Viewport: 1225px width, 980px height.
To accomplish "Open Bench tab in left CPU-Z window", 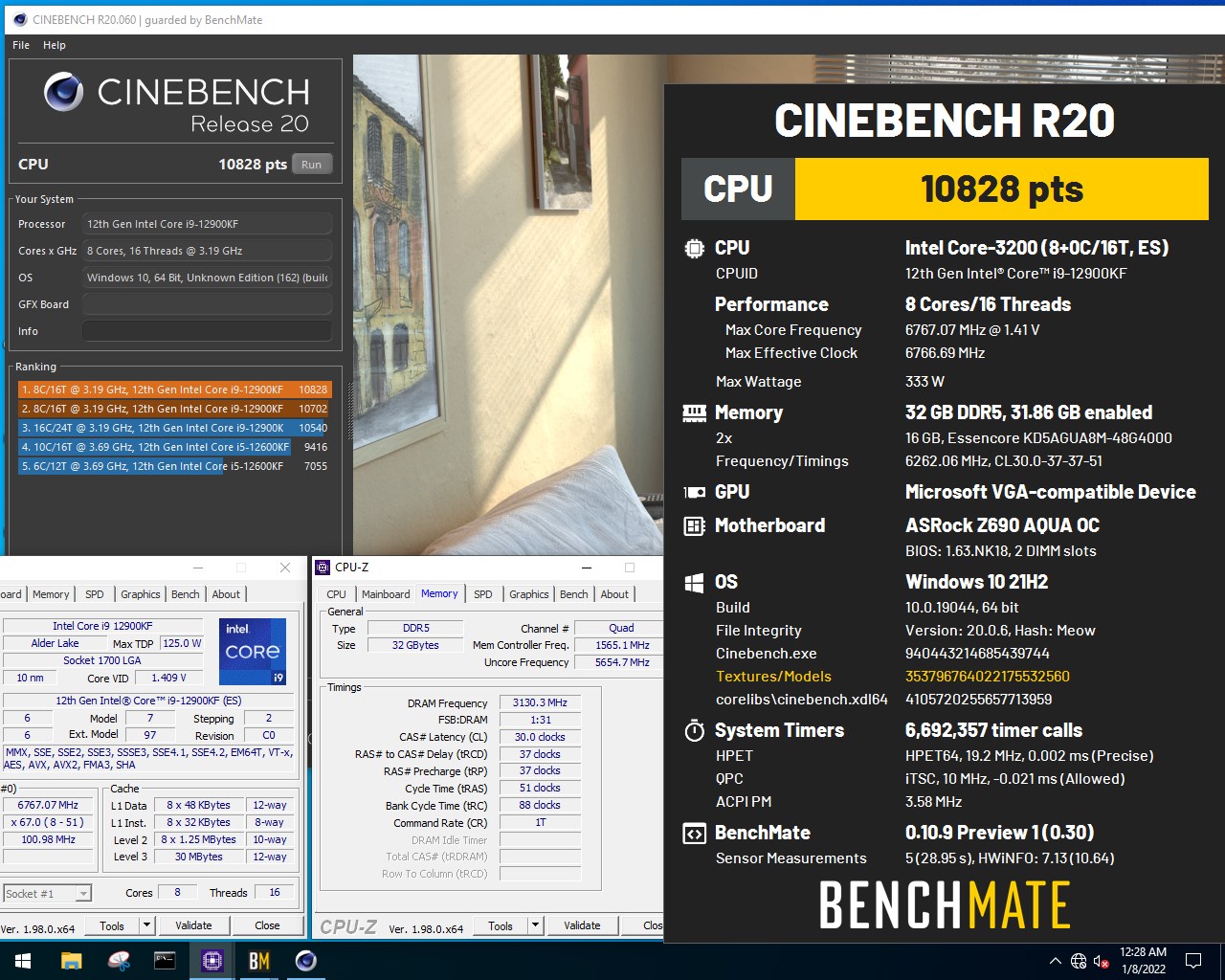I will (186, 594).
